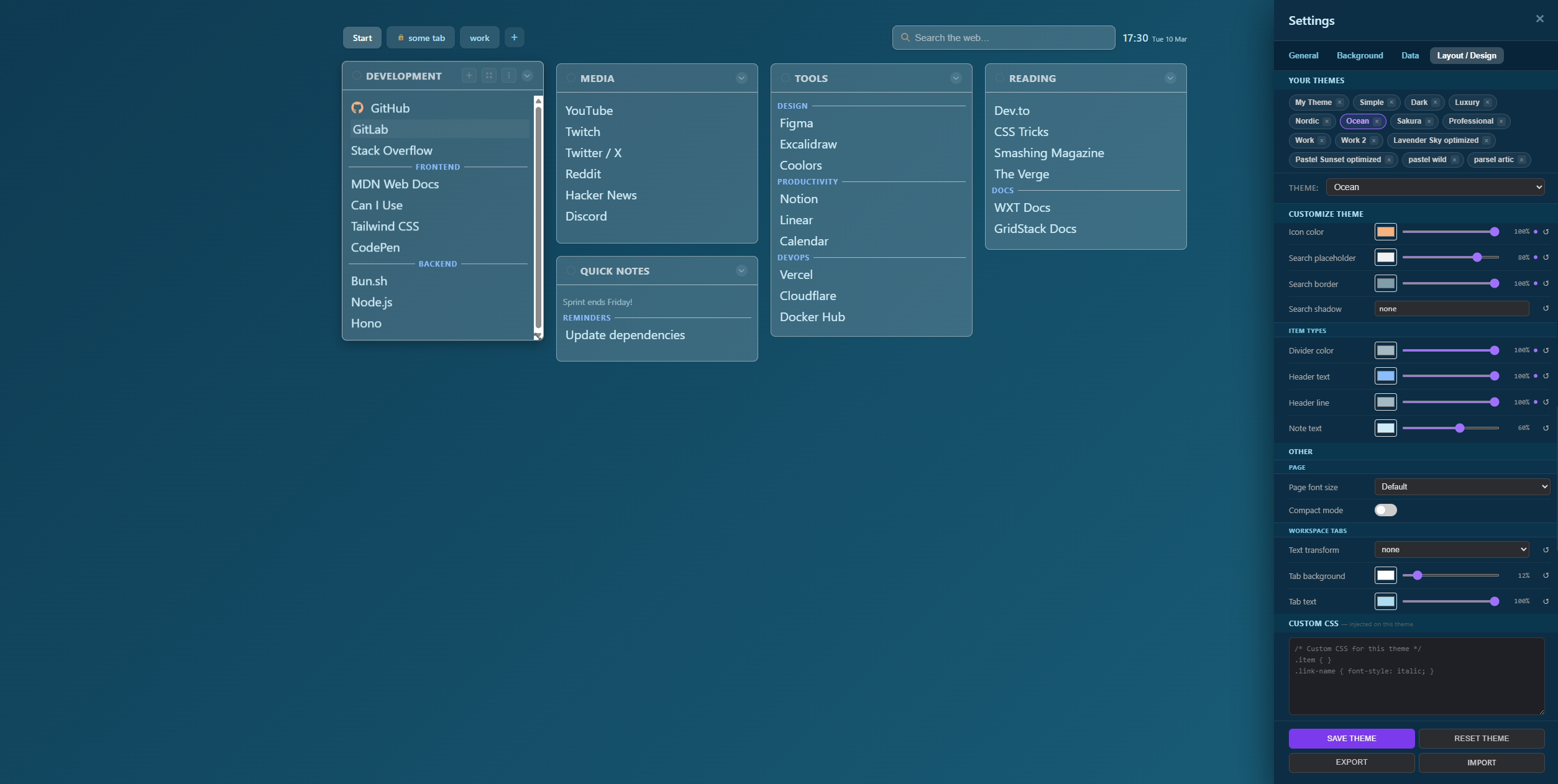
Task: Reset the Search shadow setting
Action: pyautogui.click(x=1546, y=309)
